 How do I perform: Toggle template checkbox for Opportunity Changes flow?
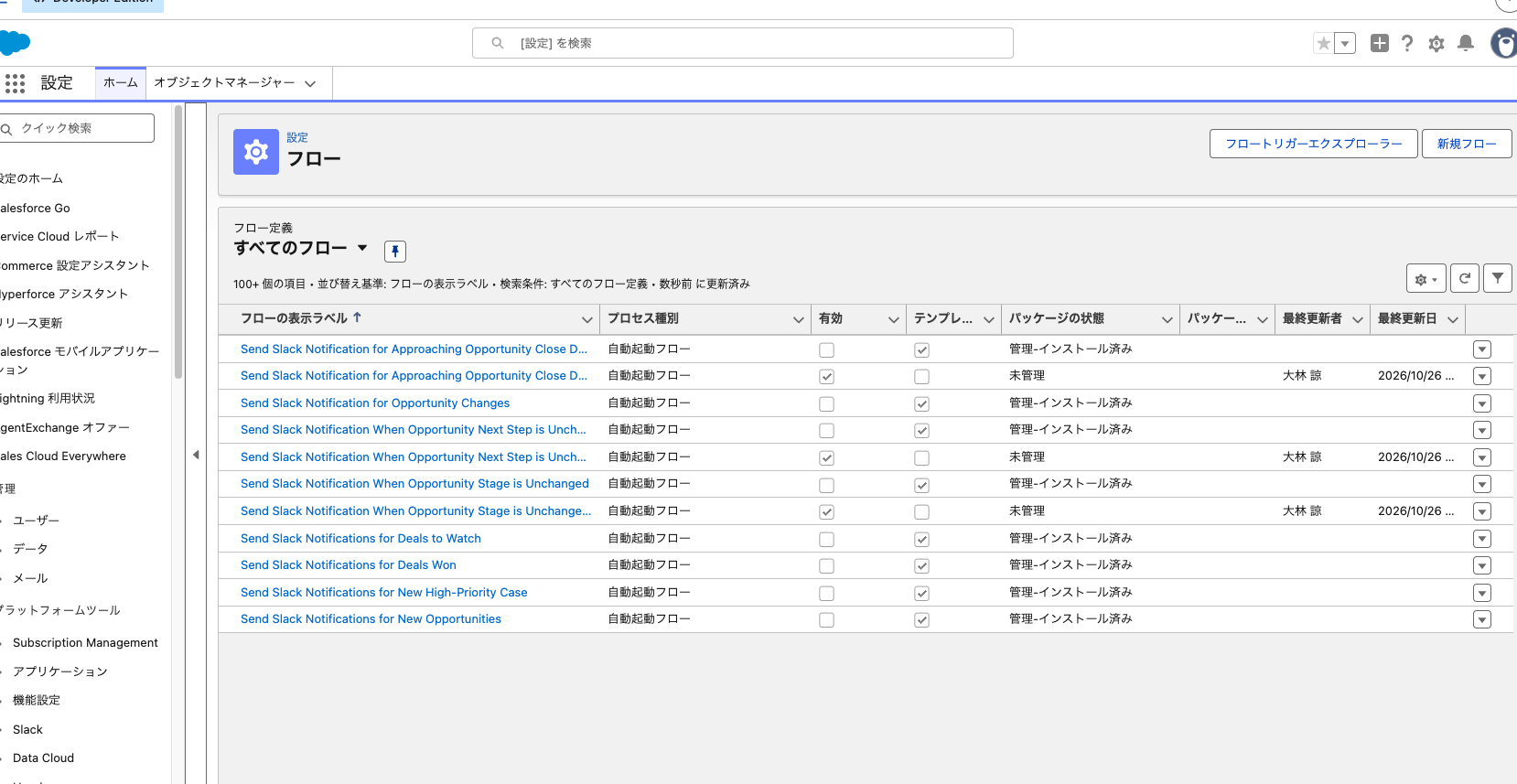[921, 403]
